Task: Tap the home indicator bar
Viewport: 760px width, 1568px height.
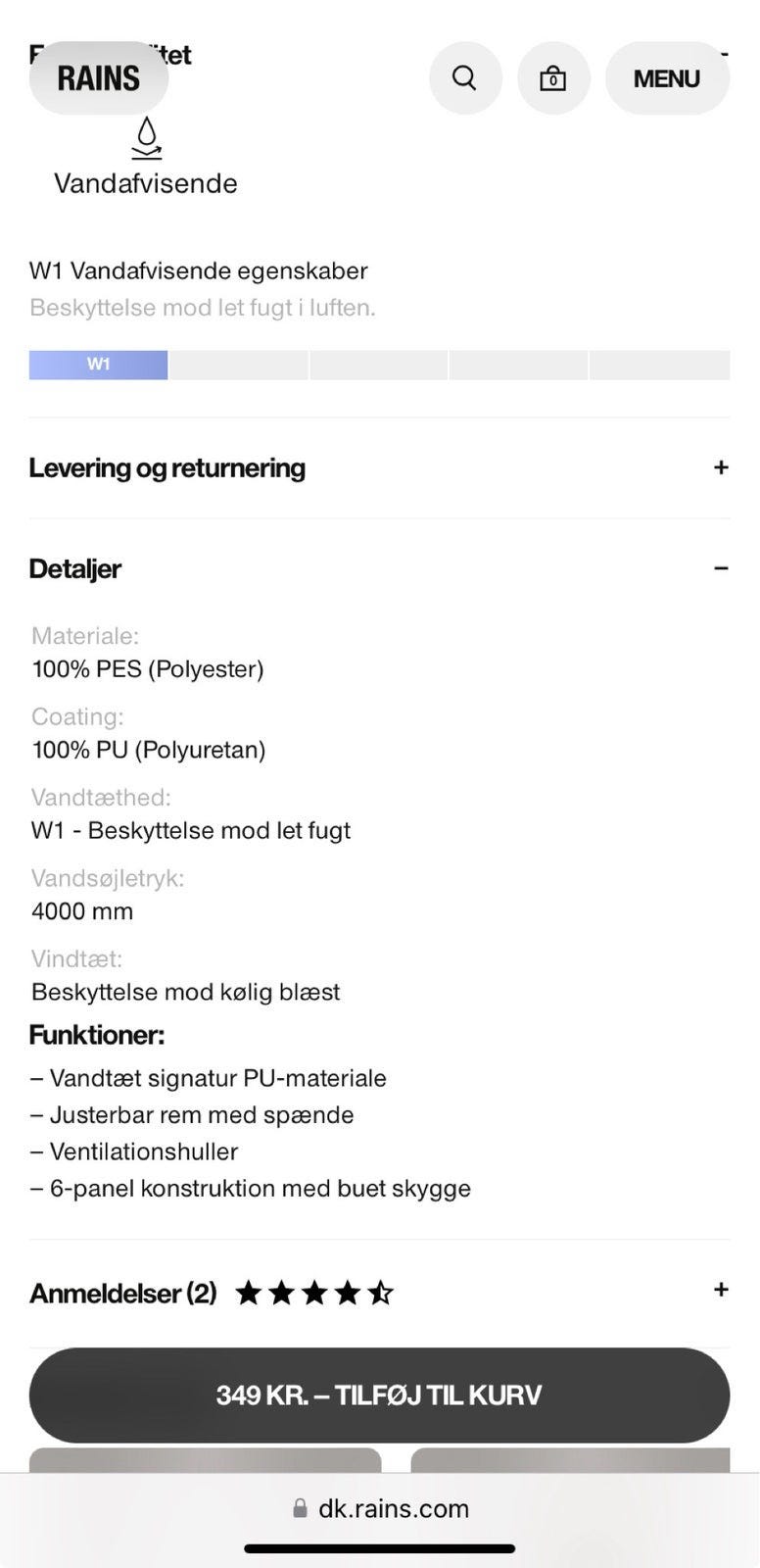Action: point(380,1548)
